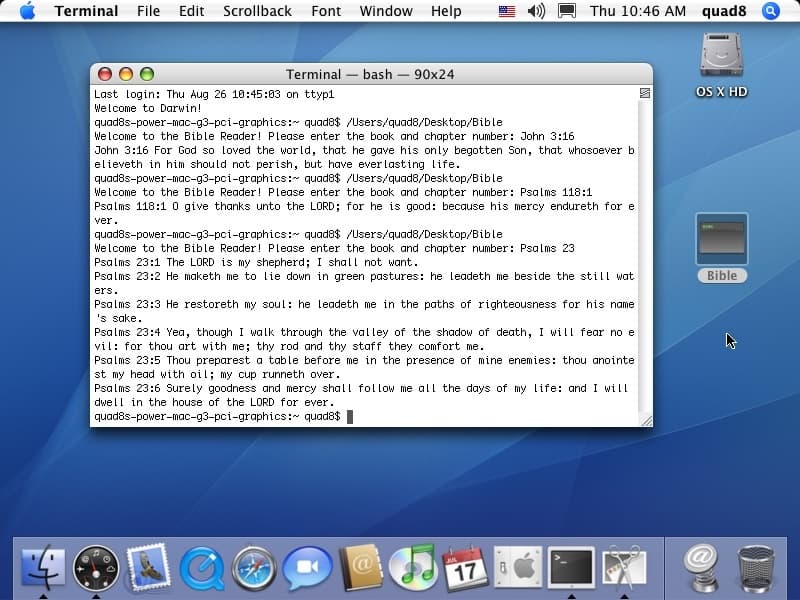Open the Window menu
This screenshot has width=800, height=600.
pyautogui.click(x=386, y=11)
